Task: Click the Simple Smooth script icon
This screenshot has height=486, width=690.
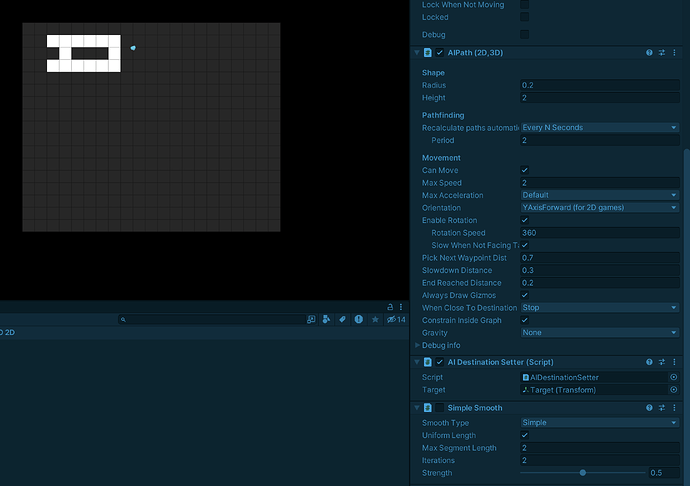Action: [x=427, y=408]
